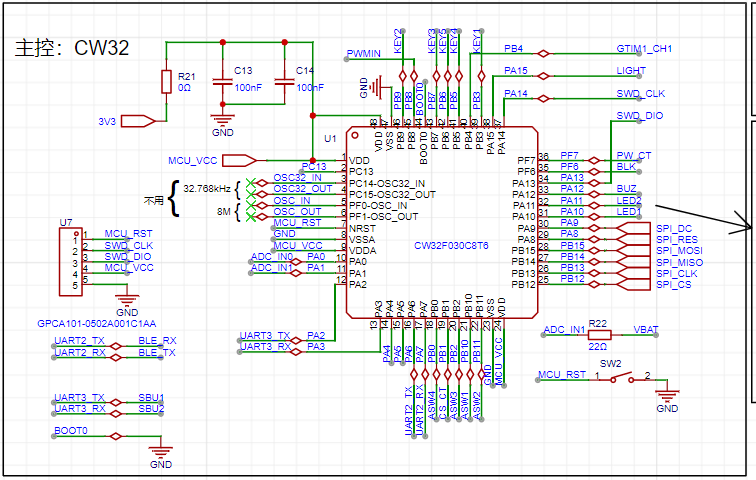Click the LED1 net label
Image resolution: width=756 pixels, height=480 pixels.
click(x=629, y=212)
